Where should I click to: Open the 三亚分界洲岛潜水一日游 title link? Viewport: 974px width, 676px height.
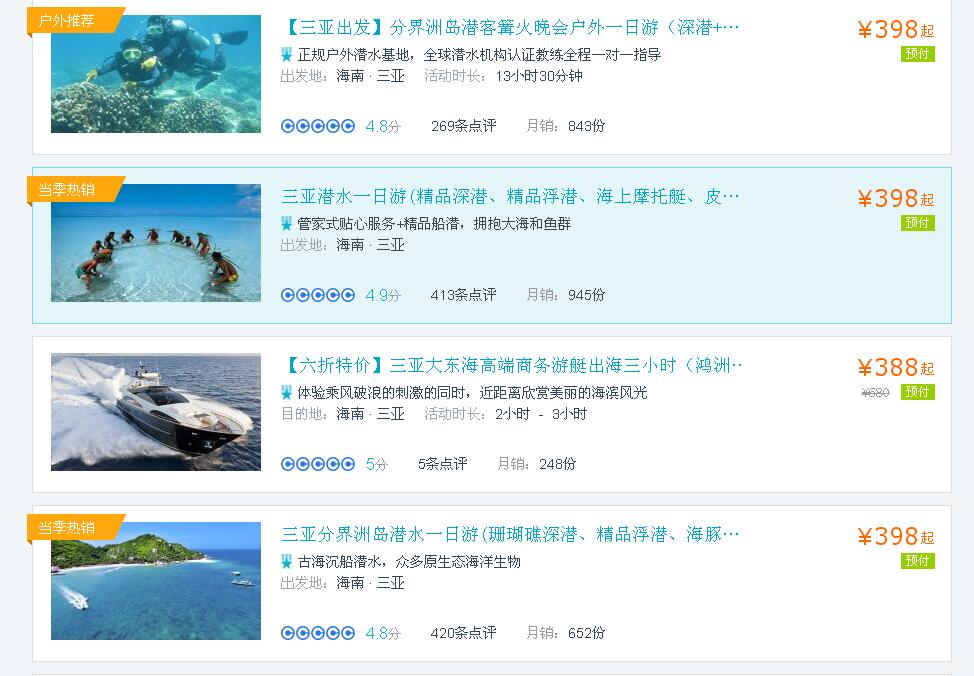pyautogui.click(x=511, y=534)
